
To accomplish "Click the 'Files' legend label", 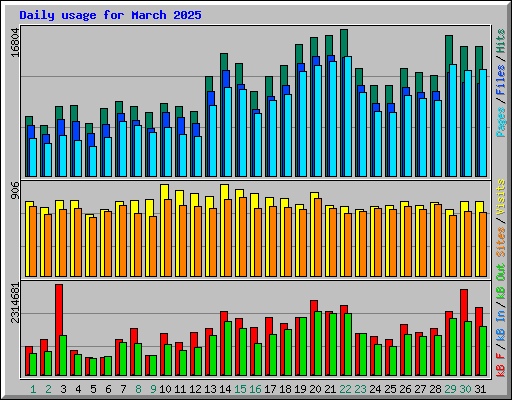I will point(501,80).
